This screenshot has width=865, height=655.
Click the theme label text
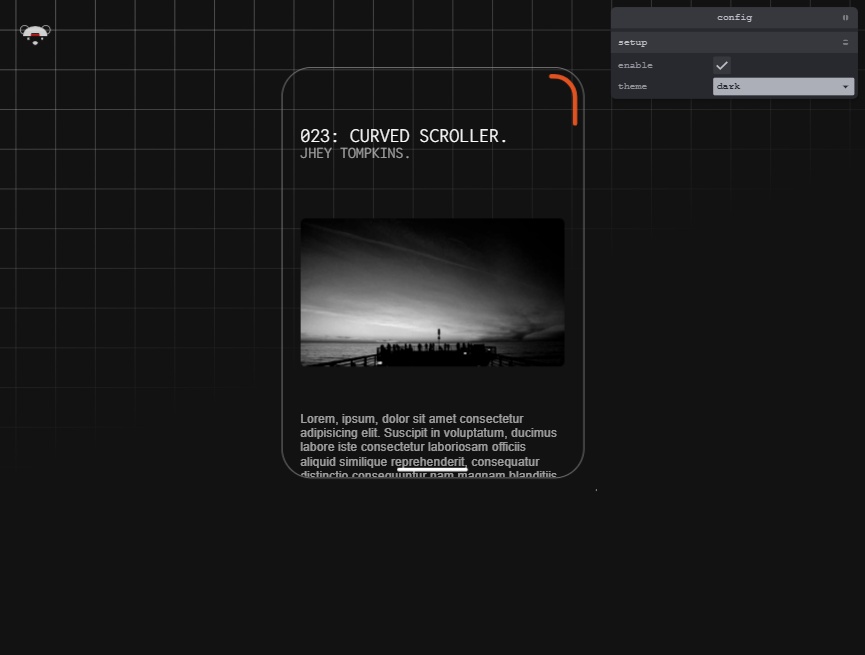click(x=632, y=86)
